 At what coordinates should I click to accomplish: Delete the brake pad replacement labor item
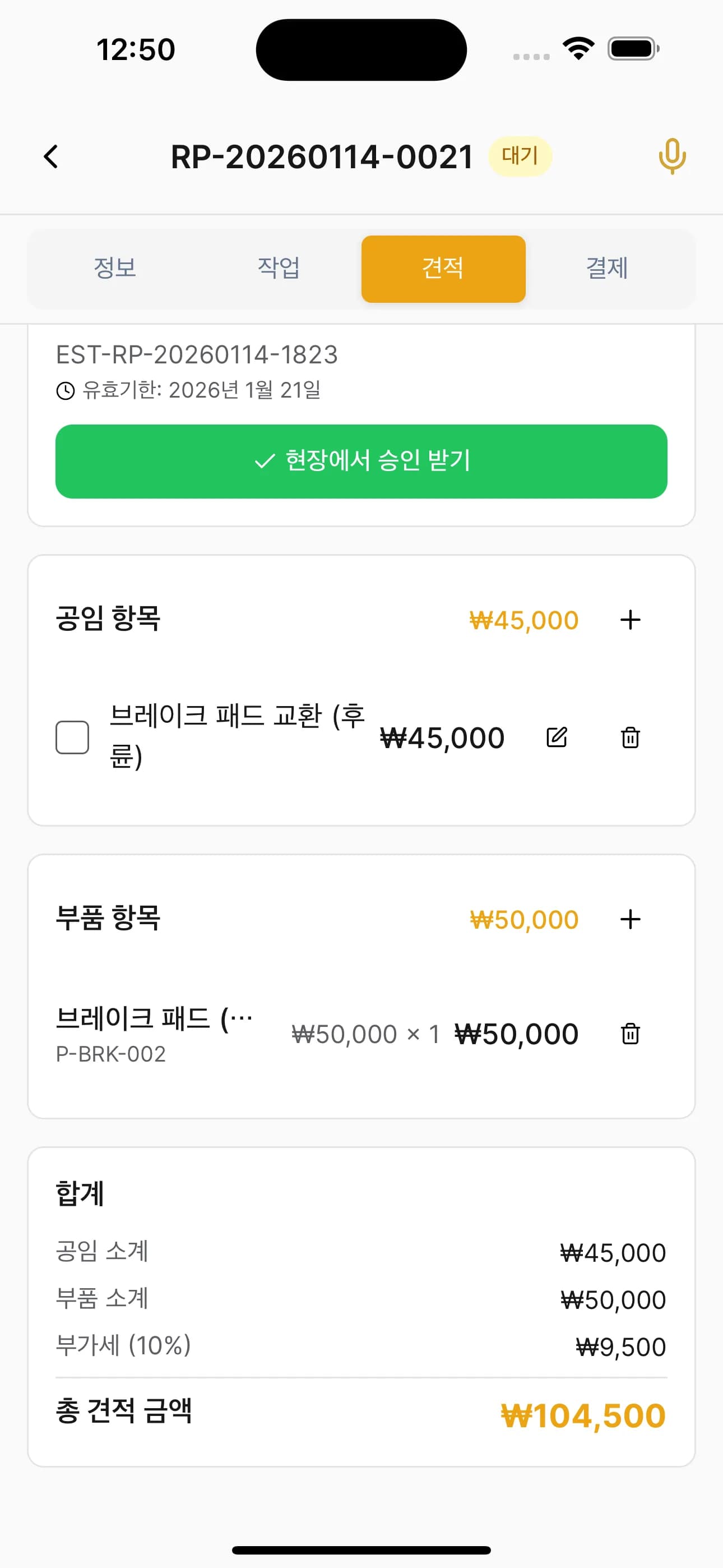pos(630,737)
